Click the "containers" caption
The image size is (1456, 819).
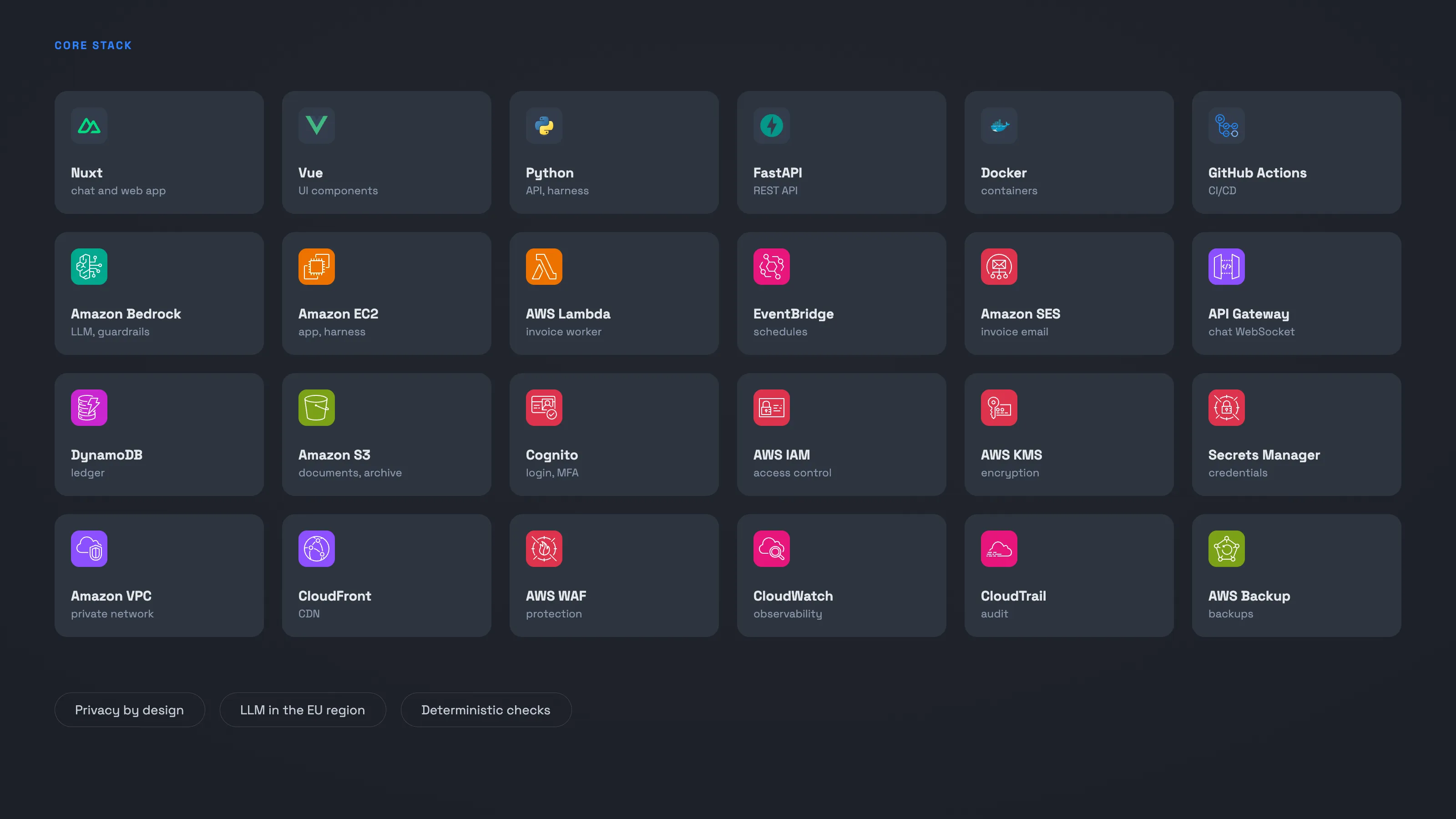(x=1009, y=191)
